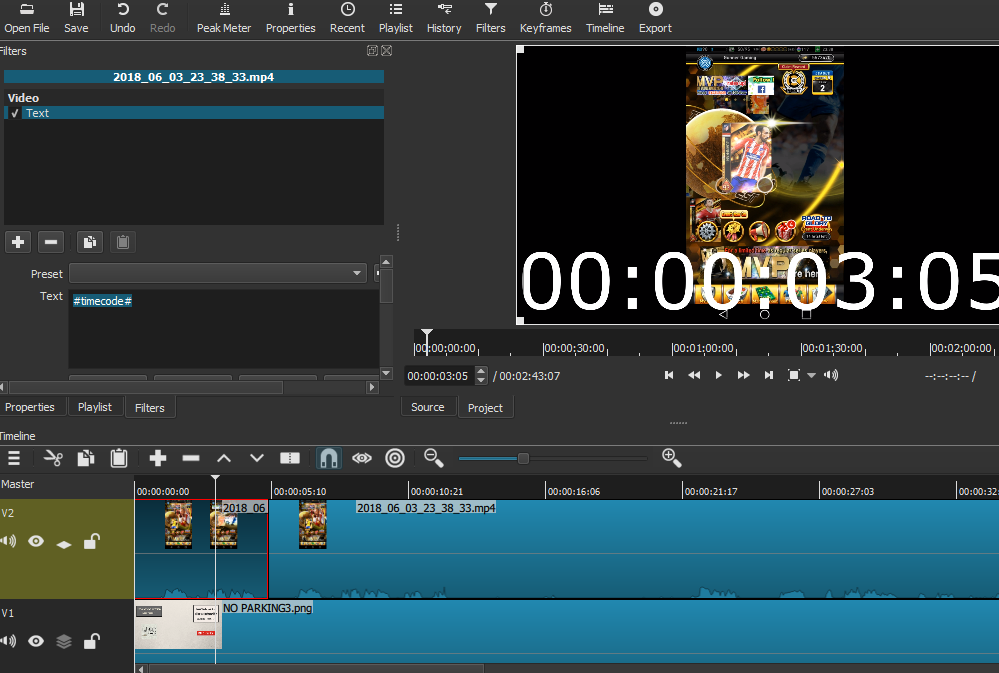
Task: Zoom out the timeline
Action: (434, 458)
